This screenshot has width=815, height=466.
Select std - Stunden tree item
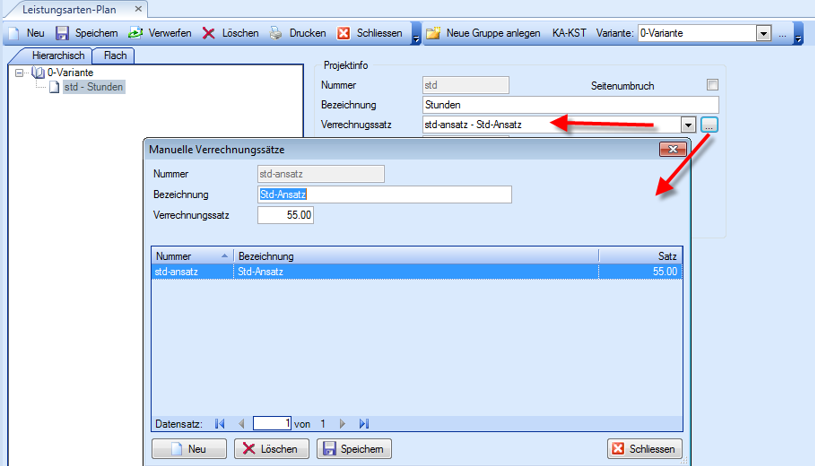click(94, 87)
